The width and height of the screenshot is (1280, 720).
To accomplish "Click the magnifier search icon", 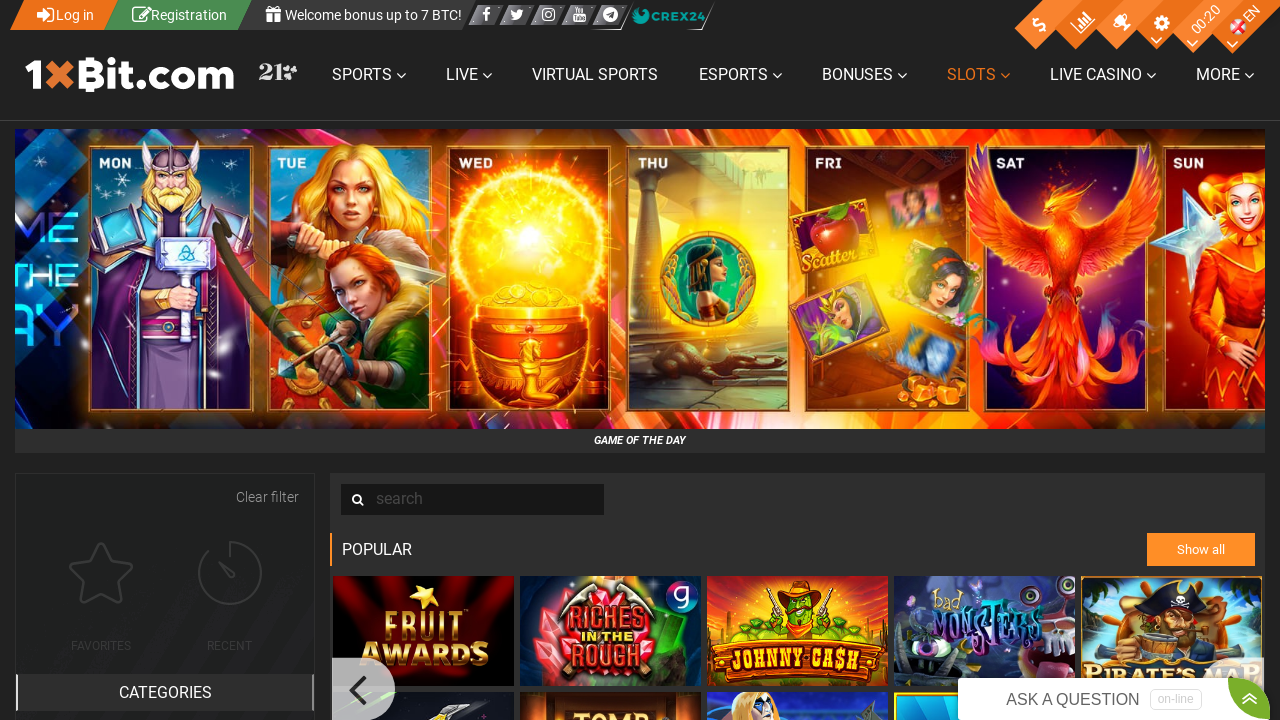I will click(x=357, y=499).
